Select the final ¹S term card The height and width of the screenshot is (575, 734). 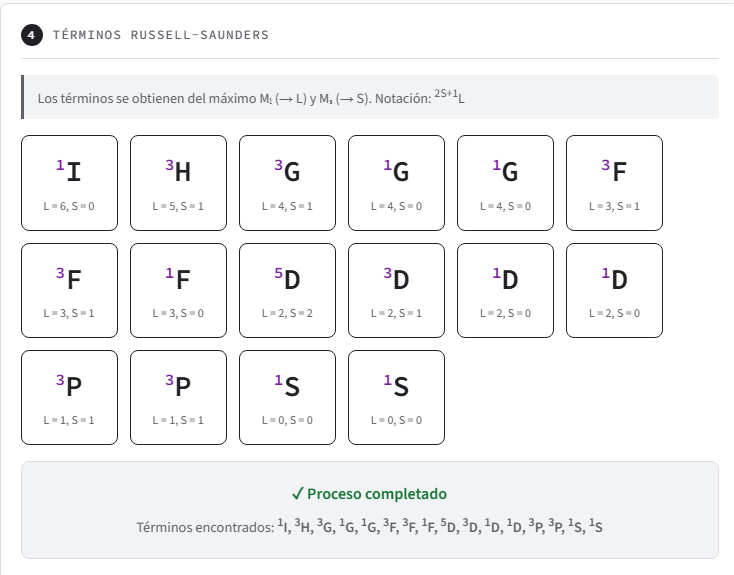(x=396, y=398)
